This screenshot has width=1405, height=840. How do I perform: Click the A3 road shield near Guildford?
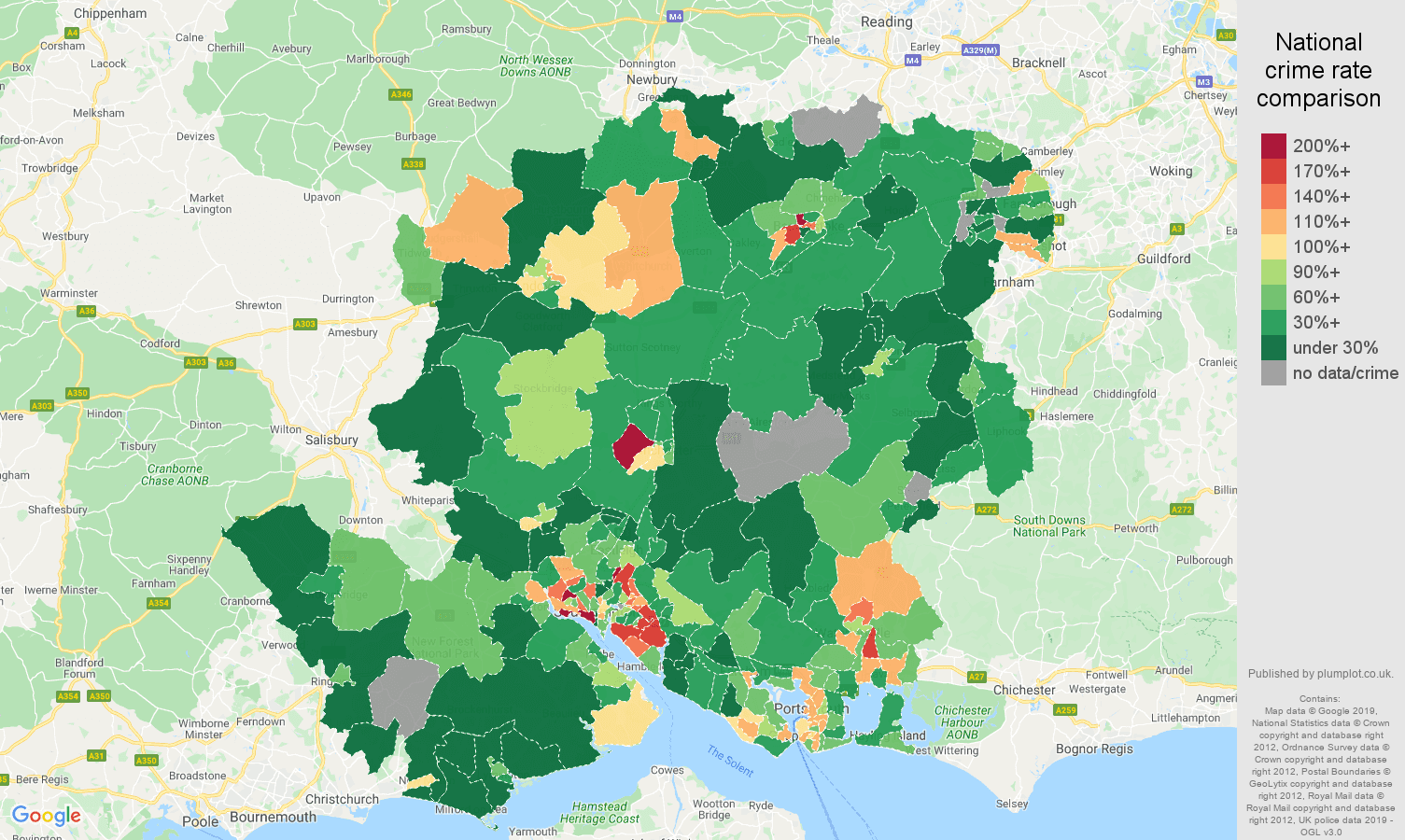click(1176, 229)
